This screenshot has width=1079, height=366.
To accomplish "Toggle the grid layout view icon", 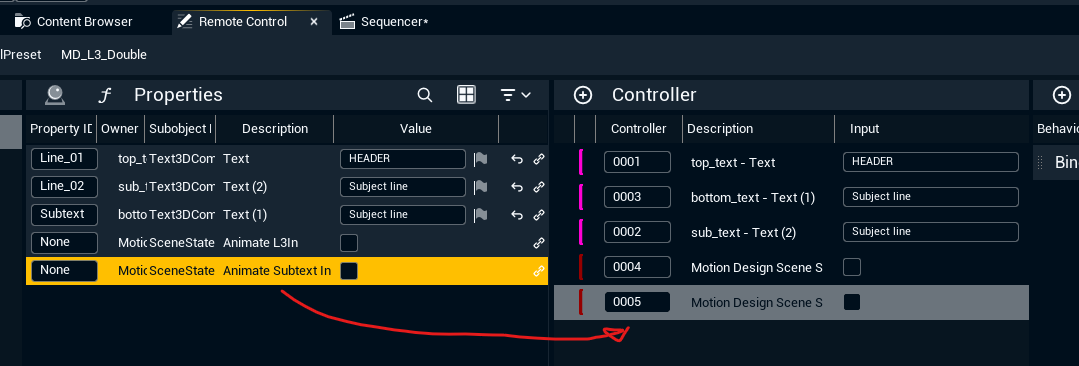I will (467, 95).
